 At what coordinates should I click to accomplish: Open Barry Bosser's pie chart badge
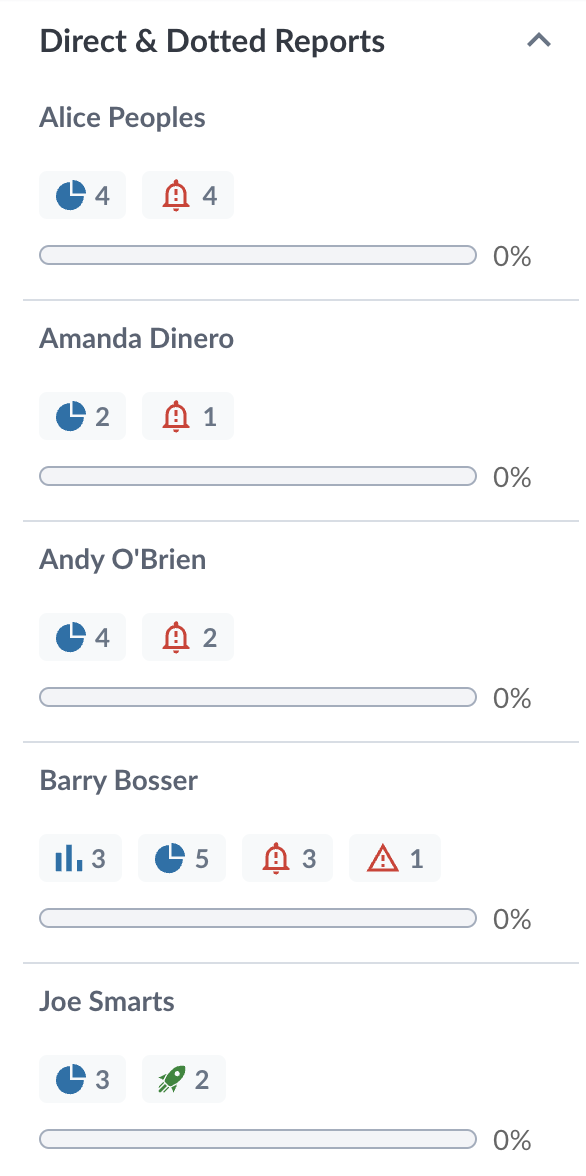coord(182,858)
